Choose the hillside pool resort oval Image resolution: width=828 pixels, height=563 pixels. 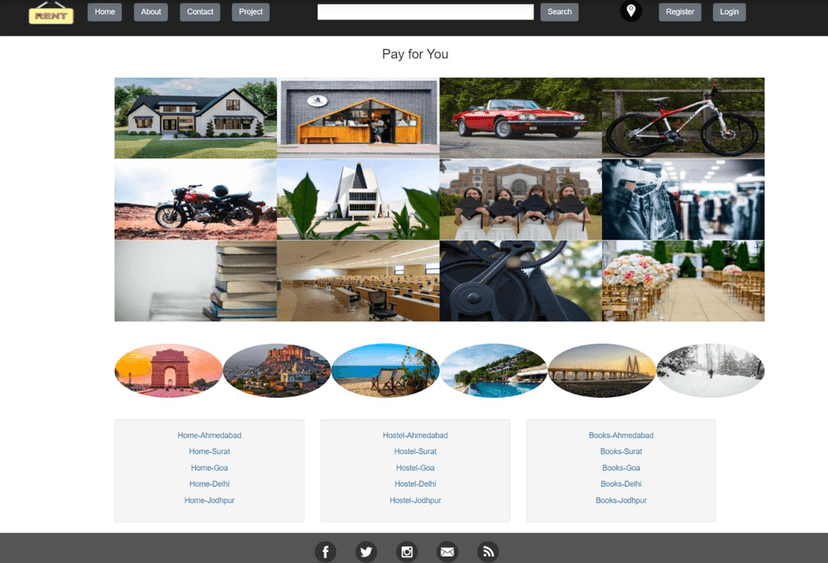coord(493,370)
